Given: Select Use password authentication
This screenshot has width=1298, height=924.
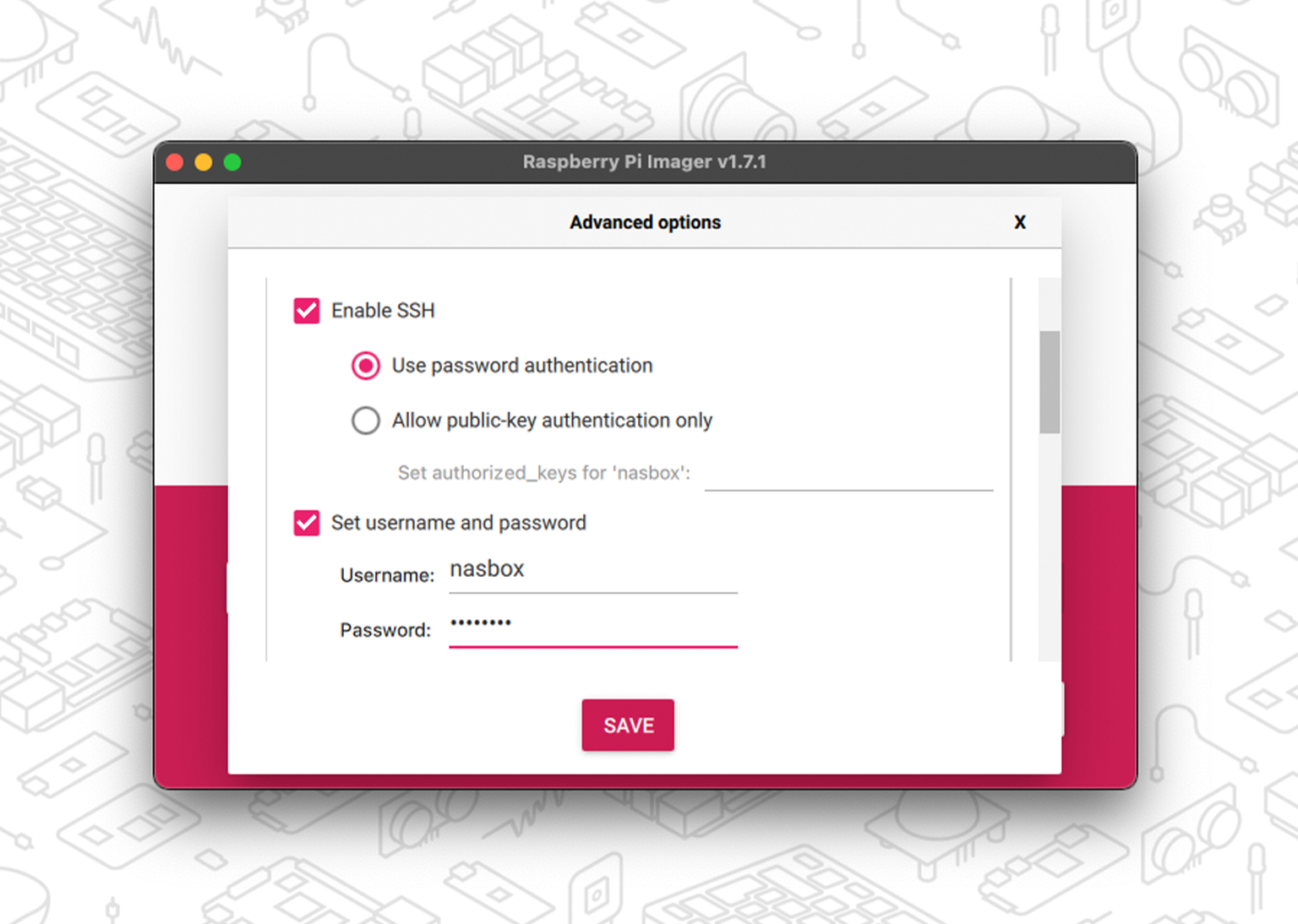Looking at the screenshot, I should point(365,366).
